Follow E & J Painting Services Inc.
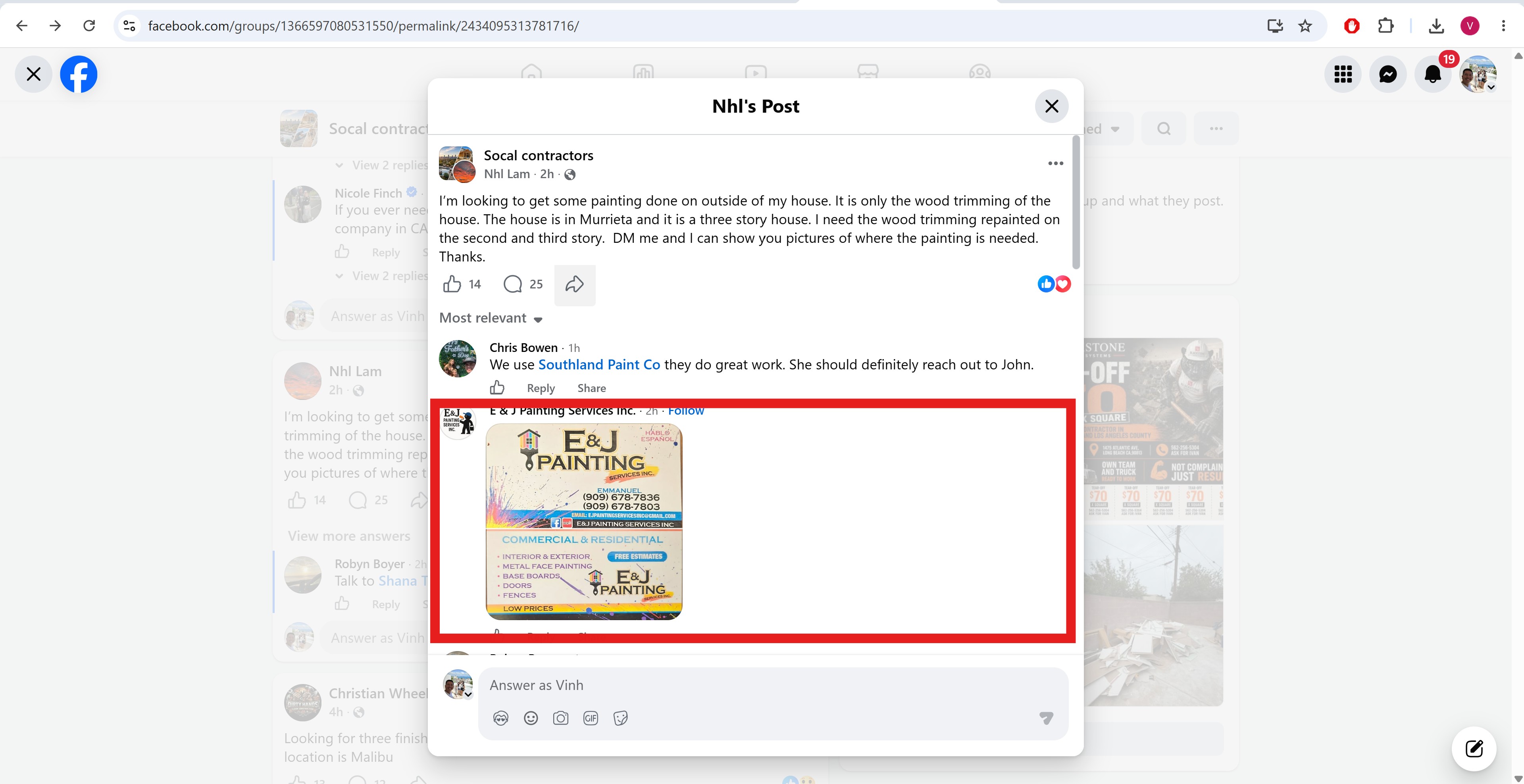The width and height of the screenshot is (1524, 784). pyautogui.click(x=686, y=411)
